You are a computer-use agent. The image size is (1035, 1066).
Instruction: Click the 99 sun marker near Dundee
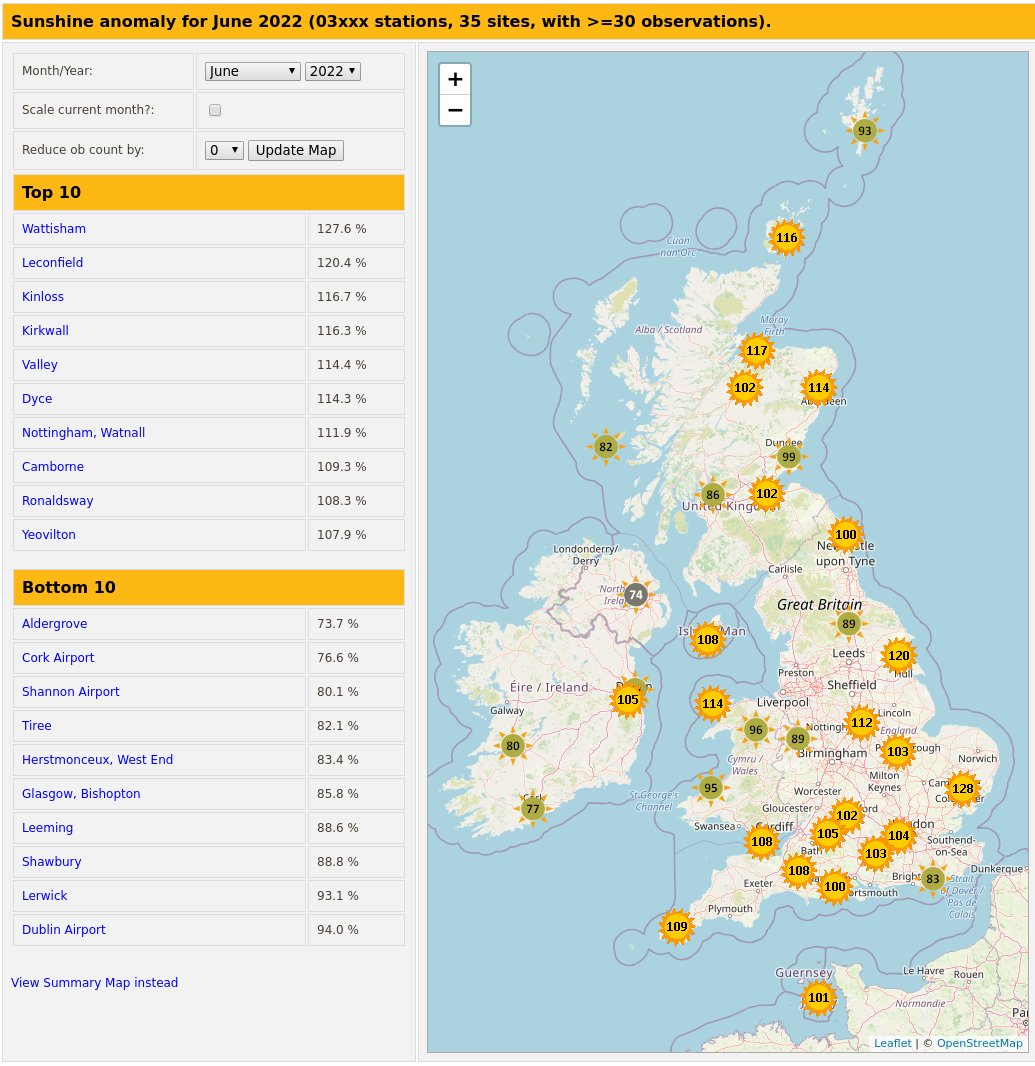click(788, 457)
